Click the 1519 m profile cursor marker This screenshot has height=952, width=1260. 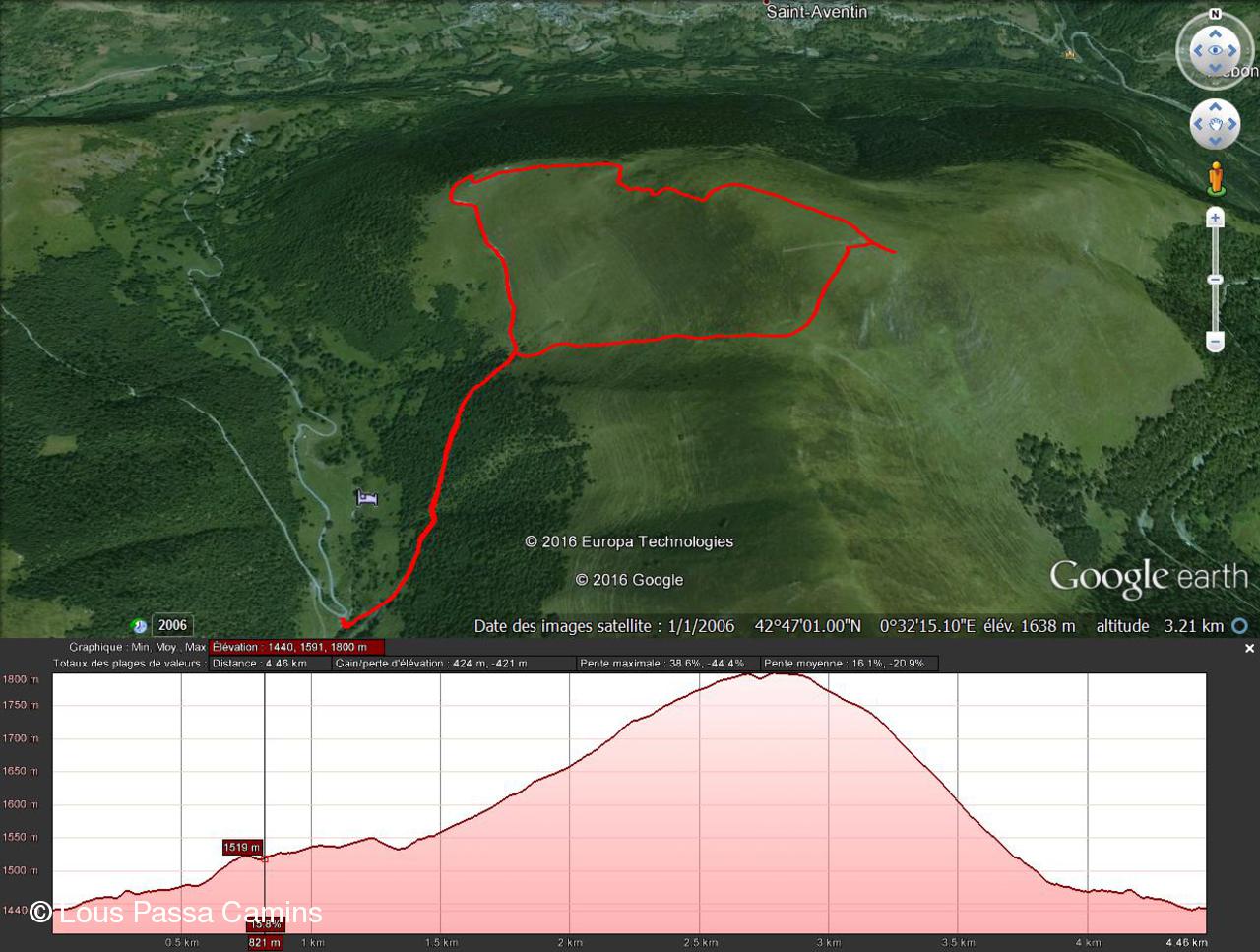click(x=242, y=847)
